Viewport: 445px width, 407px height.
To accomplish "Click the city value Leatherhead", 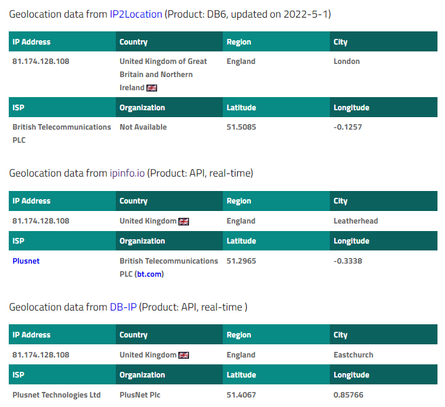I will pos(356,221).
